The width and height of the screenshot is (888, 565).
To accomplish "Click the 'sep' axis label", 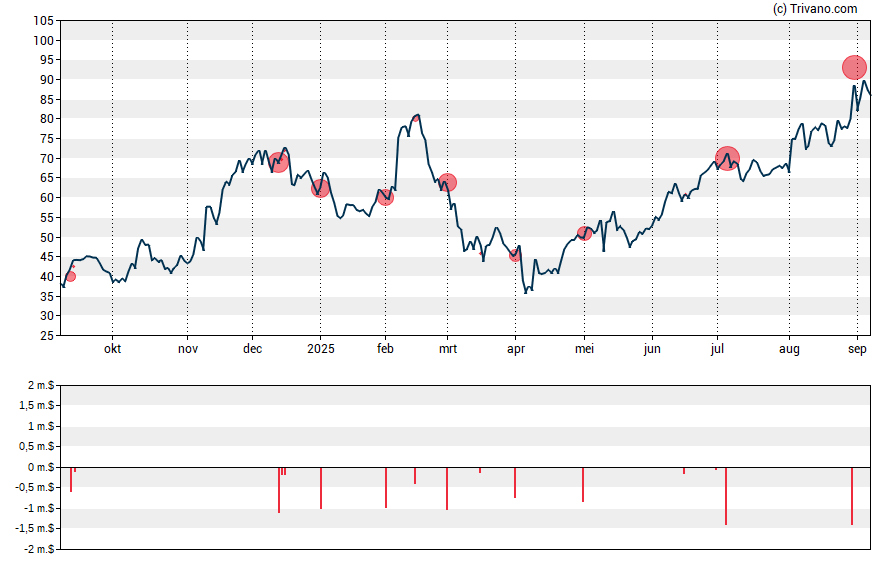I will 857,349.
